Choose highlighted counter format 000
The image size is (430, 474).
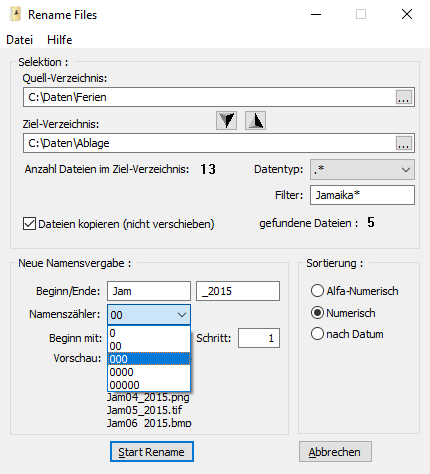pyautogui.click(x=149, y=359)
